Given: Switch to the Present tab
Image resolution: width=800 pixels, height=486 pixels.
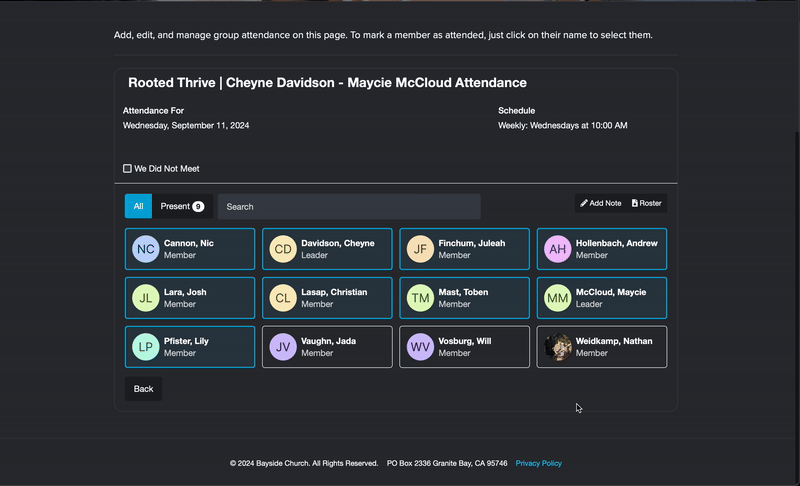Looking at the screenshot, I should coord(181,206).
